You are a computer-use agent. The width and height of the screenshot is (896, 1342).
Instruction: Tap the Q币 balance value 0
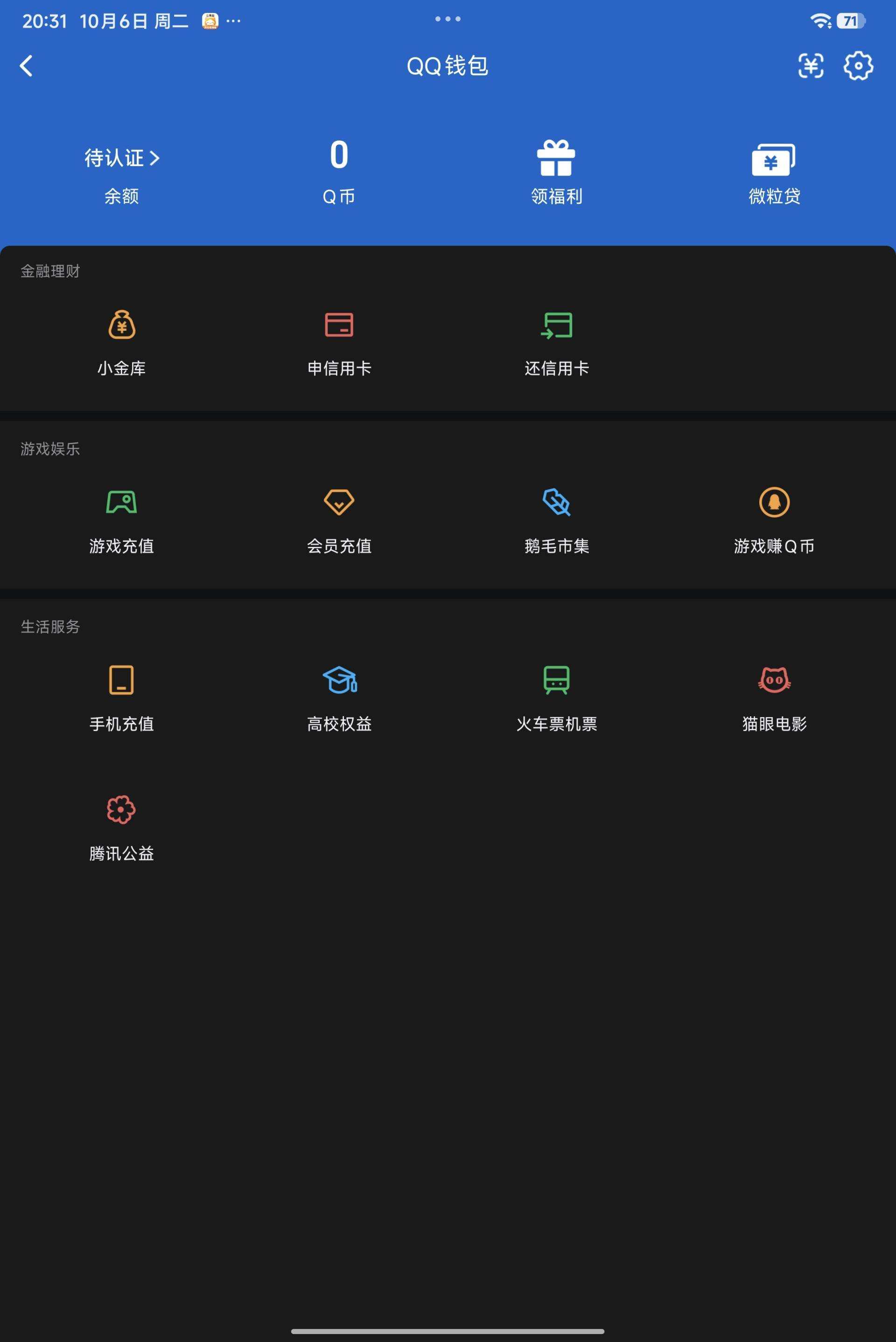click(339, 155)
